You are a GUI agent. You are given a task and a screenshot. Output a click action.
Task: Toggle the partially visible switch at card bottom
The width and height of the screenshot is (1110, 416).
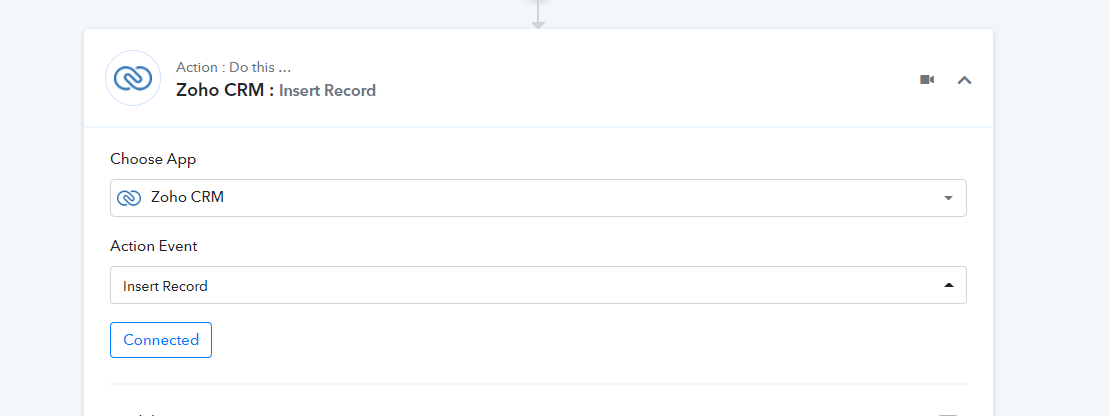947,414
